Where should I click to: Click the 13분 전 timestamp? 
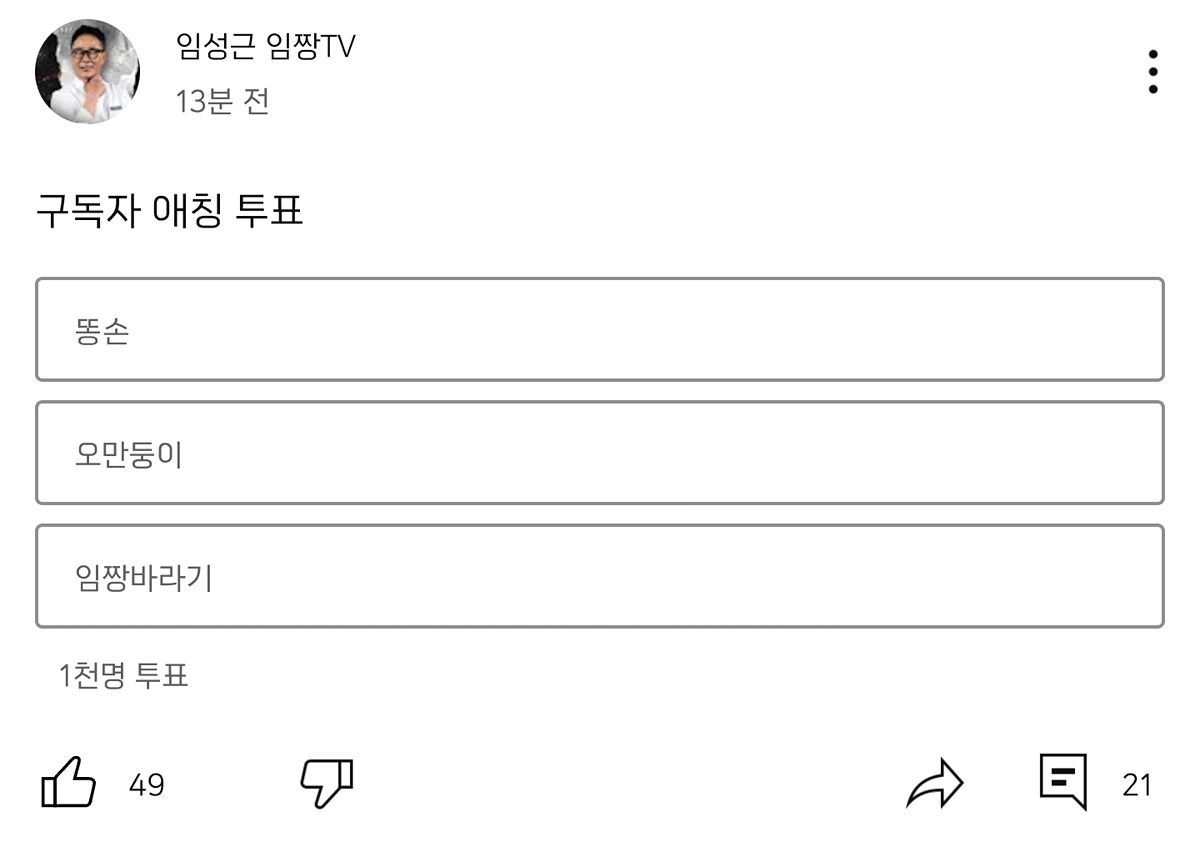click(x=222, y=101)
